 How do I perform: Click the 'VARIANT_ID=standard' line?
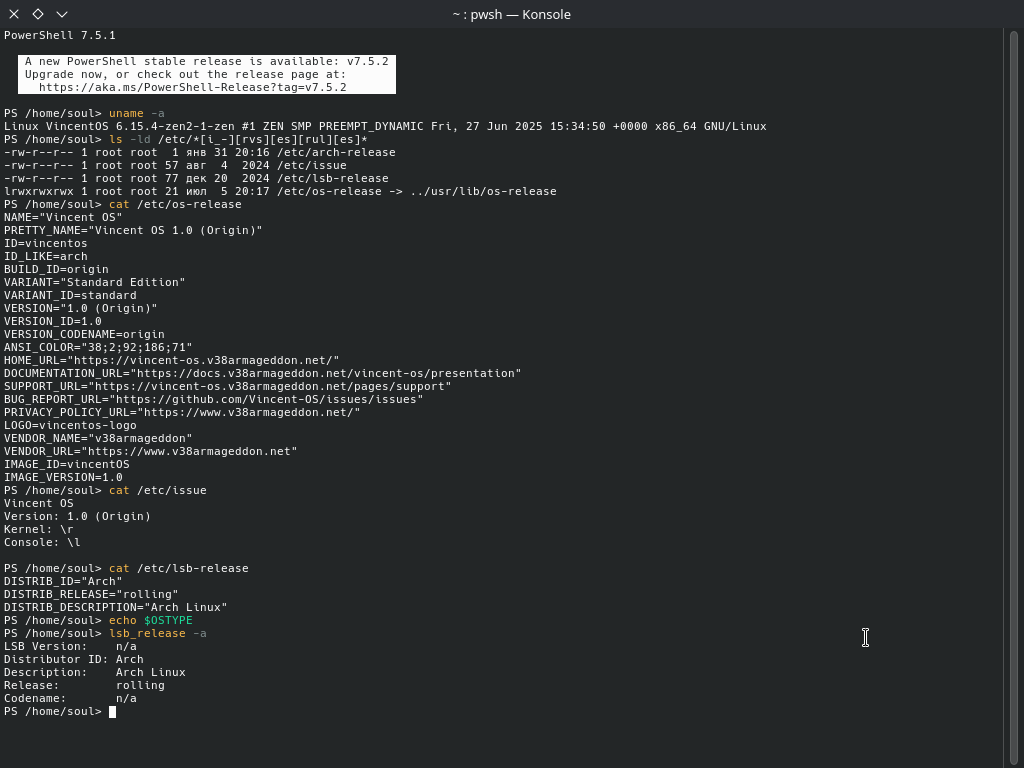(x=71, y=296)
